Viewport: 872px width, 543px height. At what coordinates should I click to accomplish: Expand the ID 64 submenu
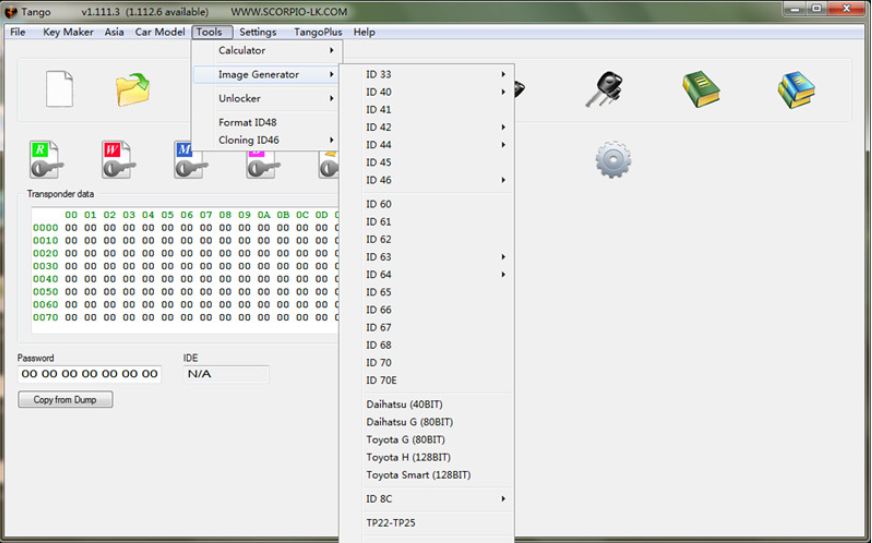[x=427, y=275]
